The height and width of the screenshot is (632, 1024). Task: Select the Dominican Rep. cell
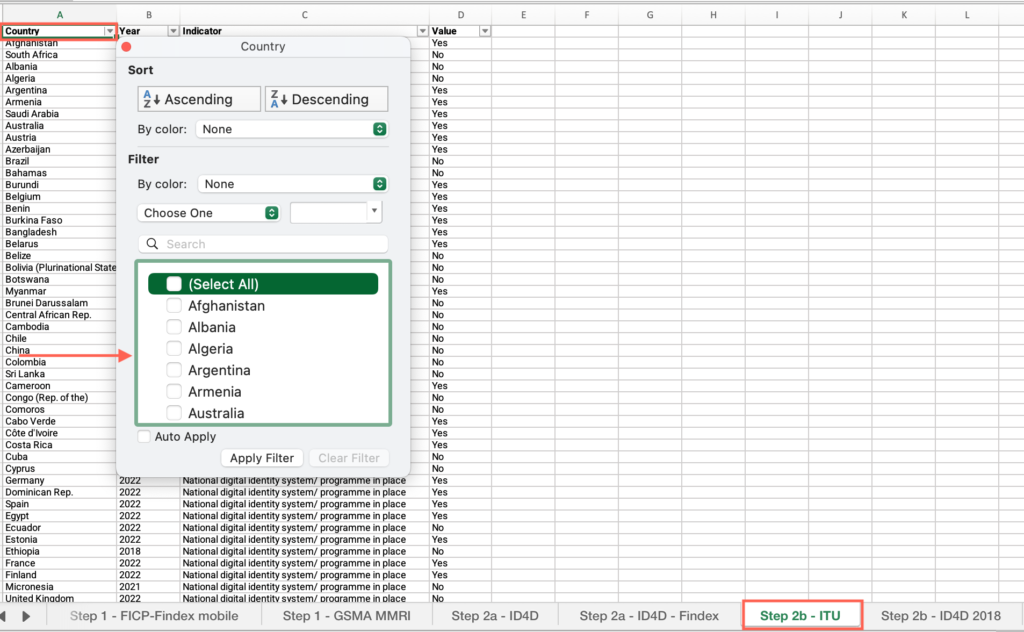point(59,492)
